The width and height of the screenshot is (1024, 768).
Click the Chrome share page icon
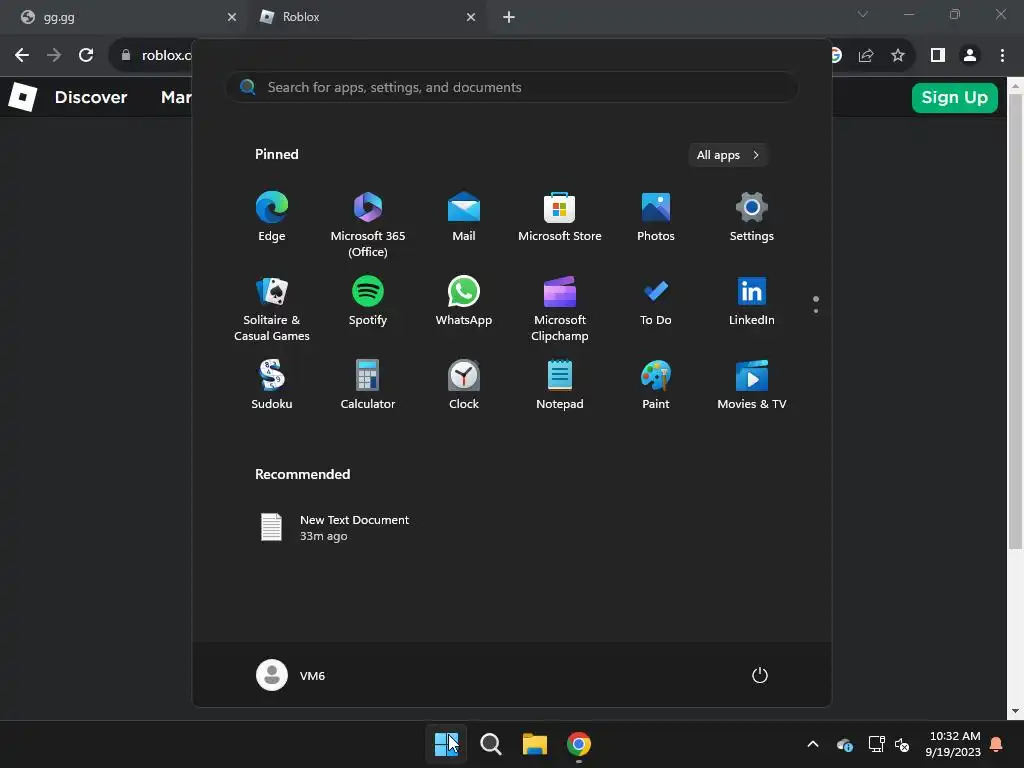[866, 56]
